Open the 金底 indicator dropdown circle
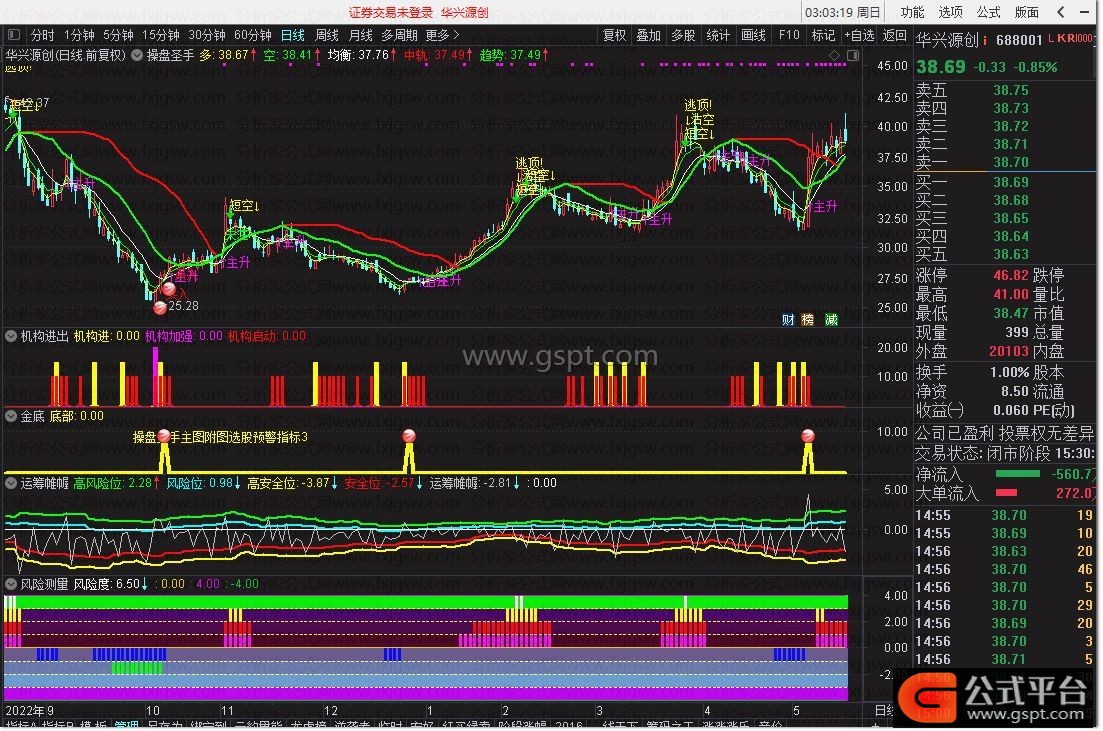Image resolution: width=1103 pixels, height=731 pixels. (11, 417)
